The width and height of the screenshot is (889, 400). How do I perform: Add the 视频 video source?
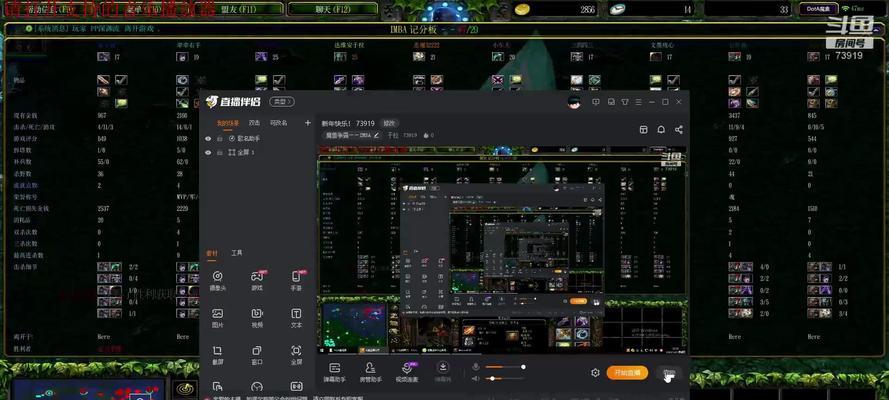click(x=257, y=317)
